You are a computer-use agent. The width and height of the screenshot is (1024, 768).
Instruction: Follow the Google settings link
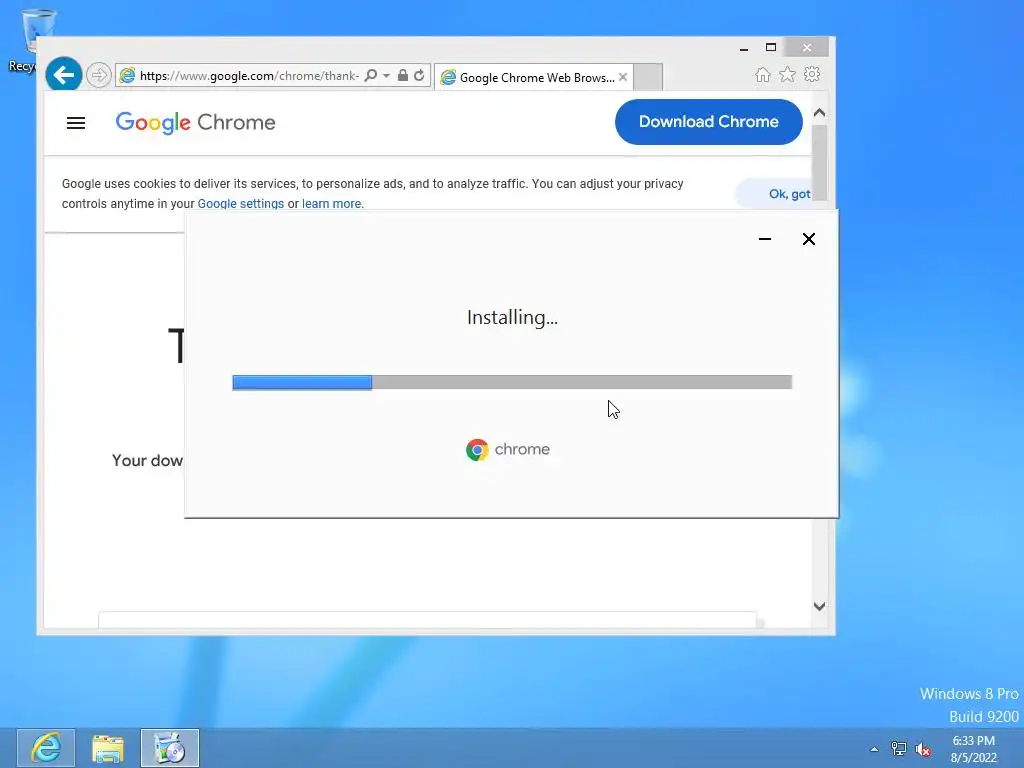240,204
